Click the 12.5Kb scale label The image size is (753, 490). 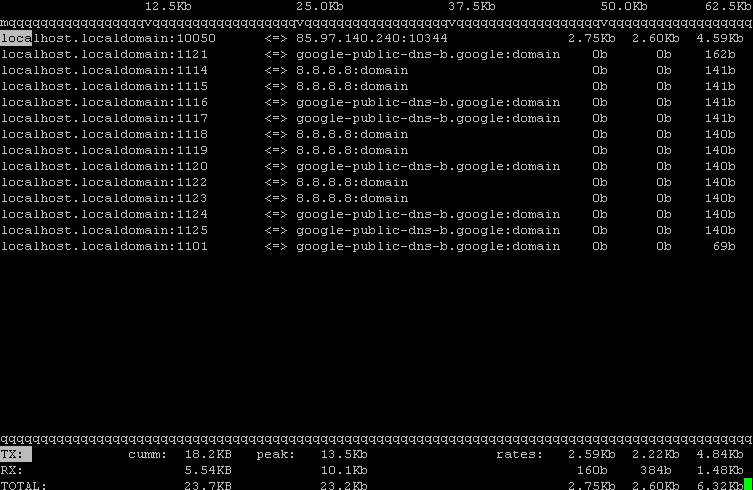[x=168, y=6]
